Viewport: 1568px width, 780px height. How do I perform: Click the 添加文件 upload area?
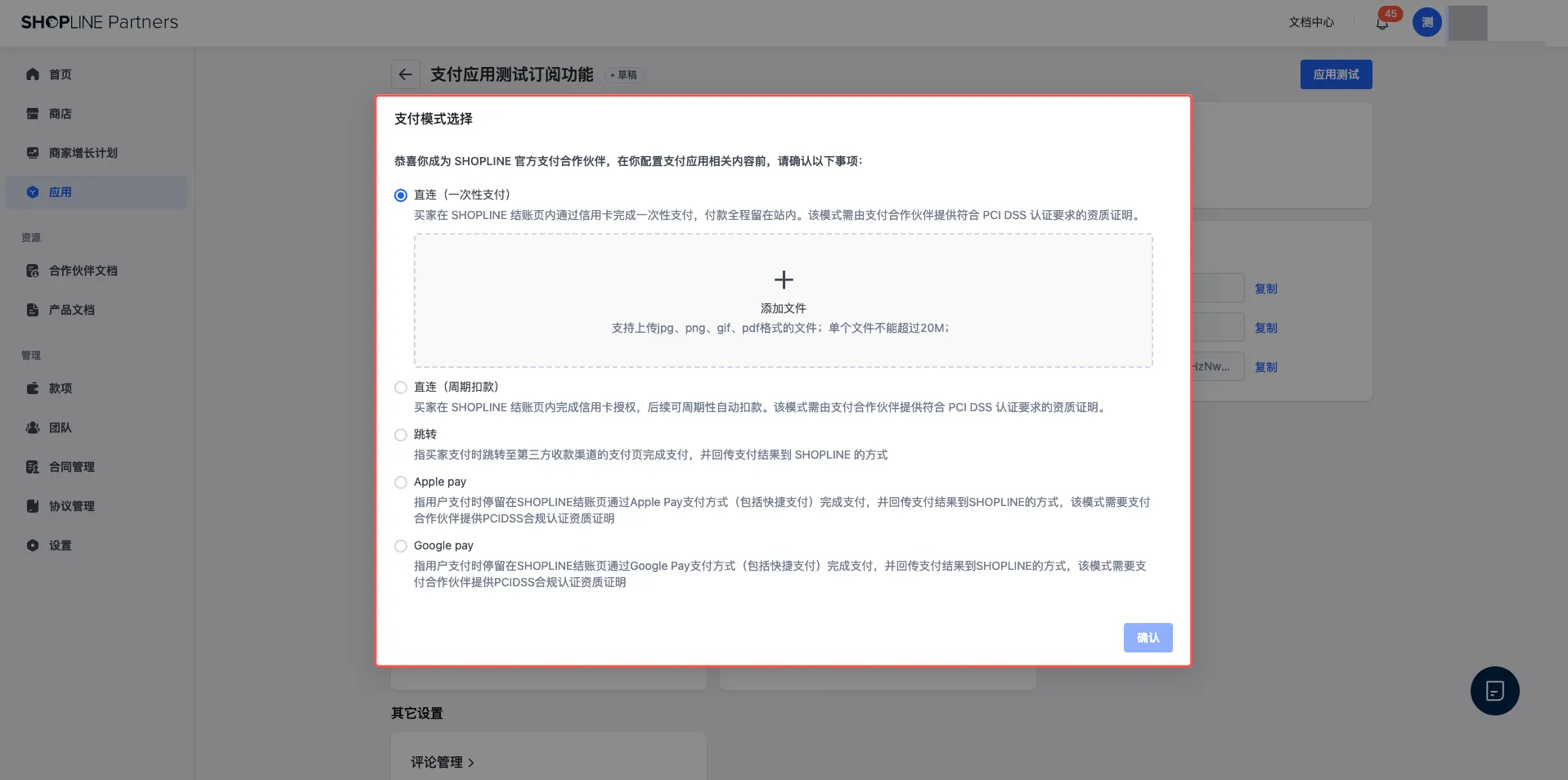(x=784, y=301)
